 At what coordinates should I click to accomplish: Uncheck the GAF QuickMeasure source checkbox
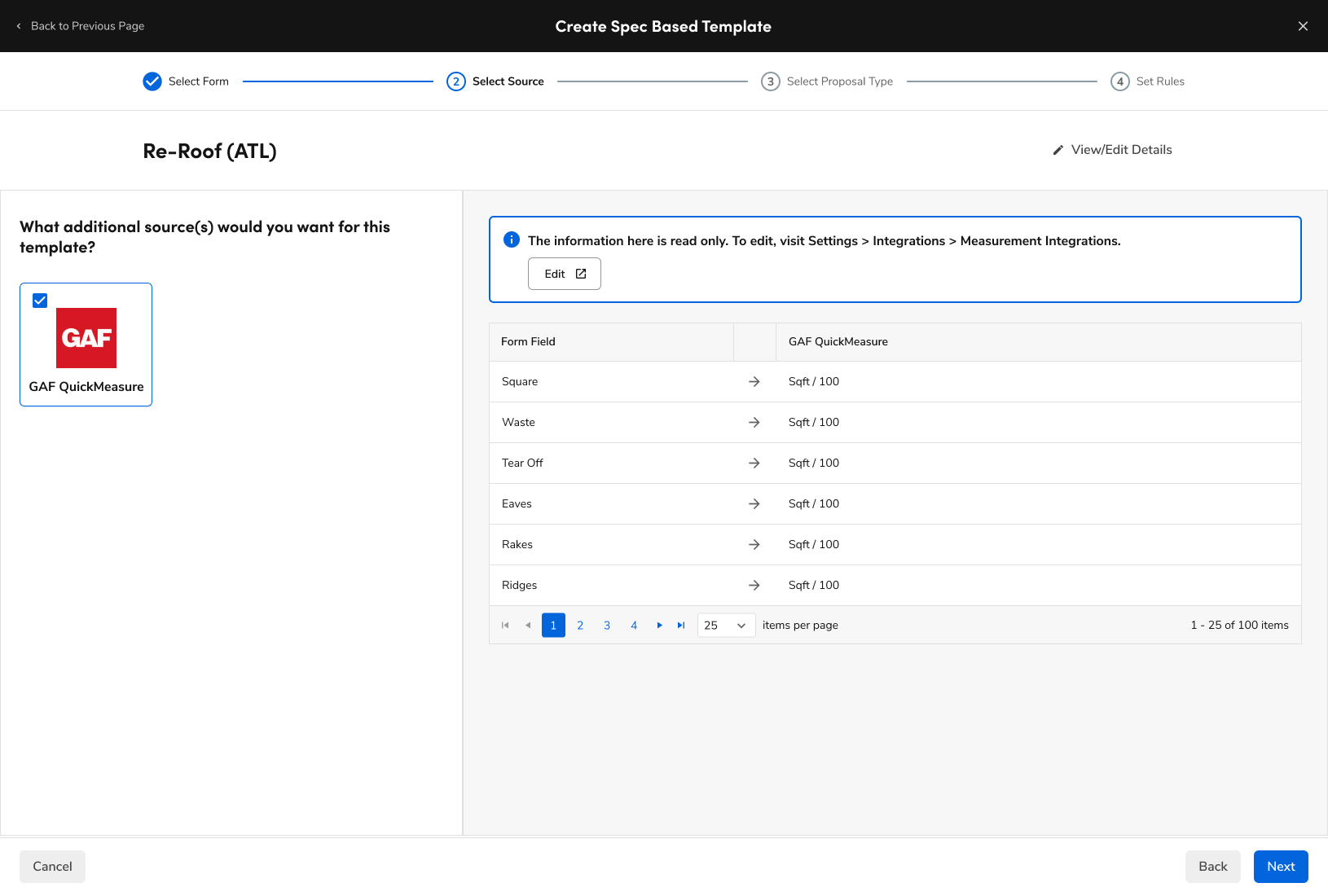(x=39, y=300)
